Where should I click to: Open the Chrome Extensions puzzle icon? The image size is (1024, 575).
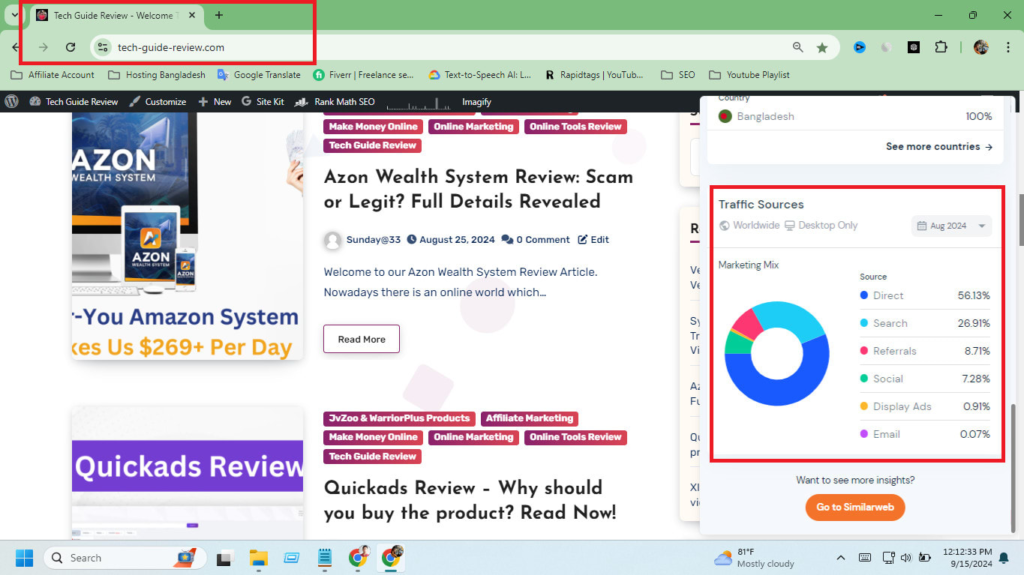click(x=941, y=47)
